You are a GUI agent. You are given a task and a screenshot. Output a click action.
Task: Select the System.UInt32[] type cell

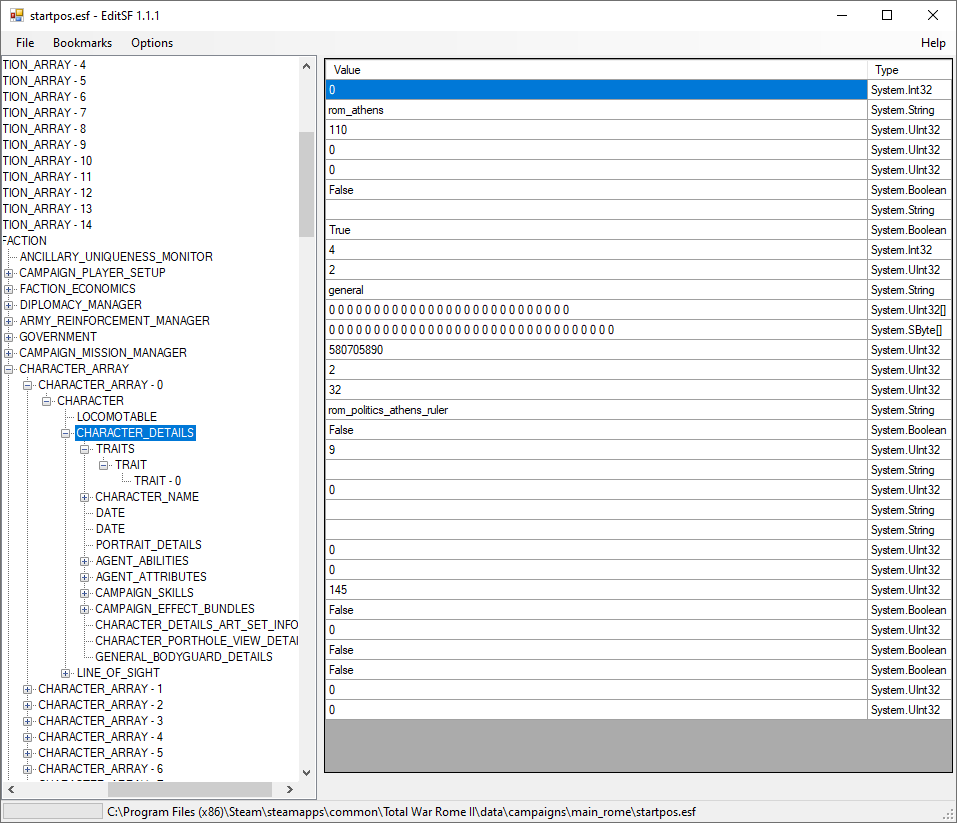pos(909,310)
